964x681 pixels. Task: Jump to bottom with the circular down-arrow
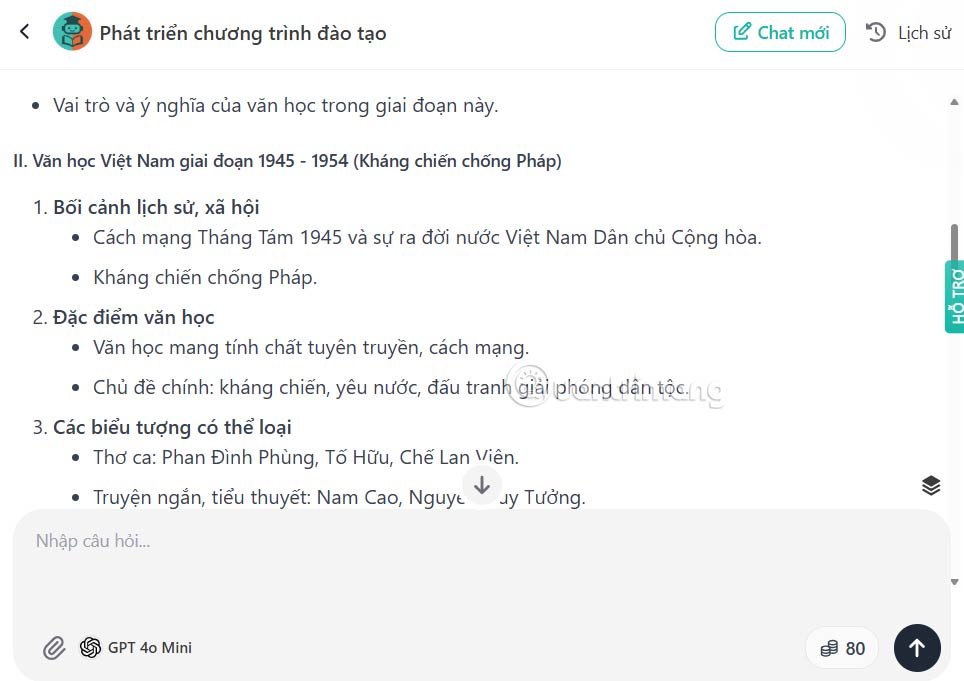coord(482,485)
